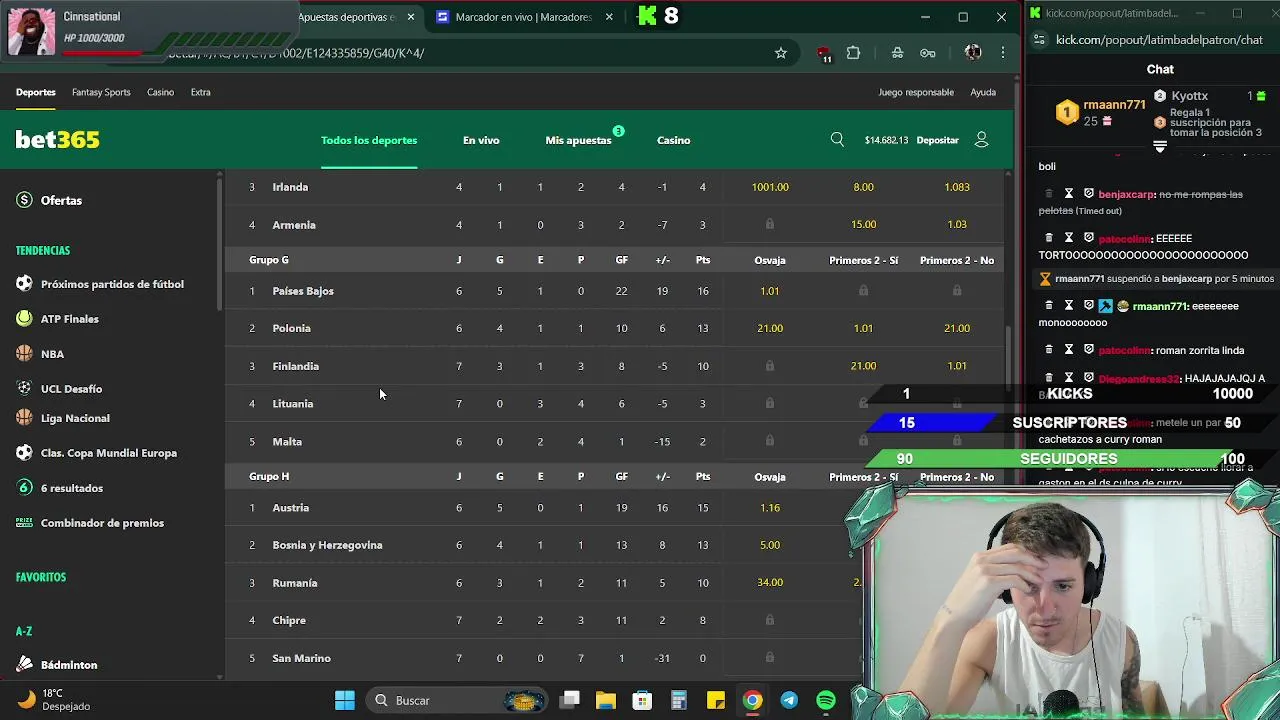Open Liga Nacional in sidebar
1280x720 pixels.
[75, 418]
